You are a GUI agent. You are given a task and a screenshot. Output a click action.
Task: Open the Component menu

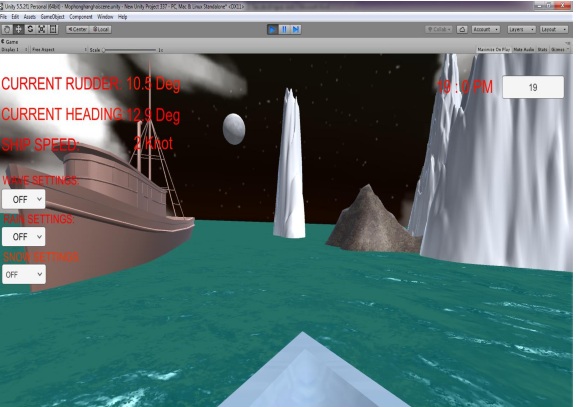point(80,17)
